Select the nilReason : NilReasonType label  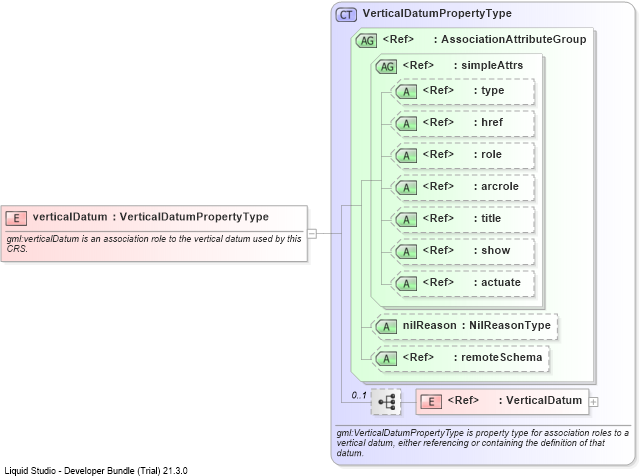click(477, 325)
